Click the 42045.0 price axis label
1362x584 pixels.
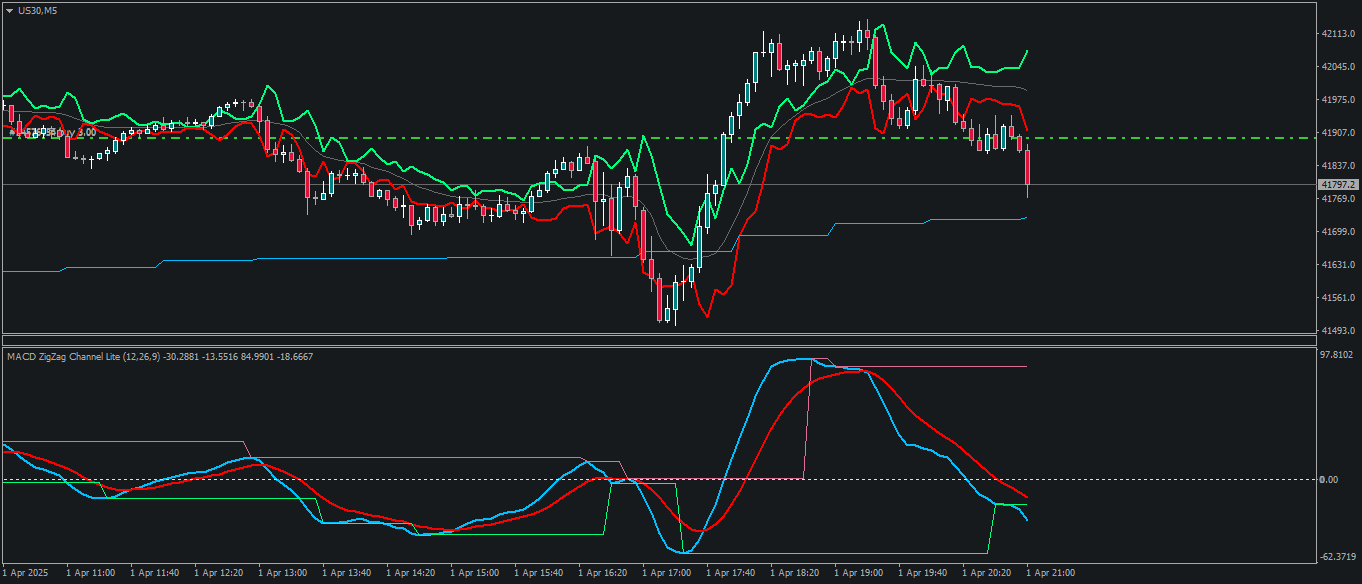(1337, 67)
